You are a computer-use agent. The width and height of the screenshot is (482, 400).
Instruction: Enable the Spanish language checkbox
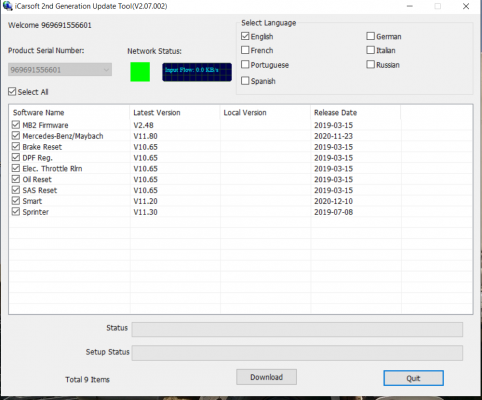coord(245,81)
